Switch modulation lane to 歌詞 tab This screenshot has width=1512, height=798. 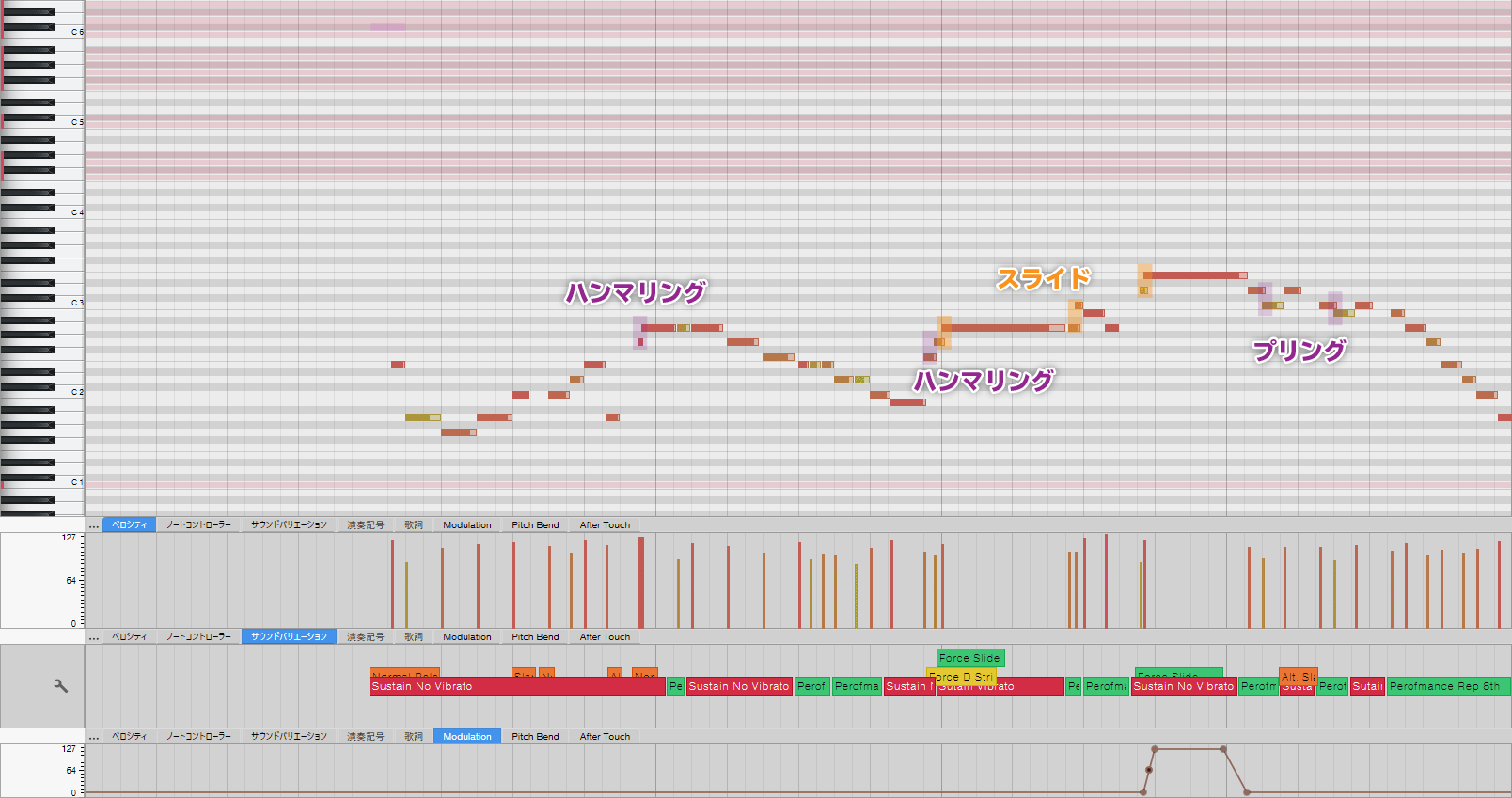click(x=414, y=737)
